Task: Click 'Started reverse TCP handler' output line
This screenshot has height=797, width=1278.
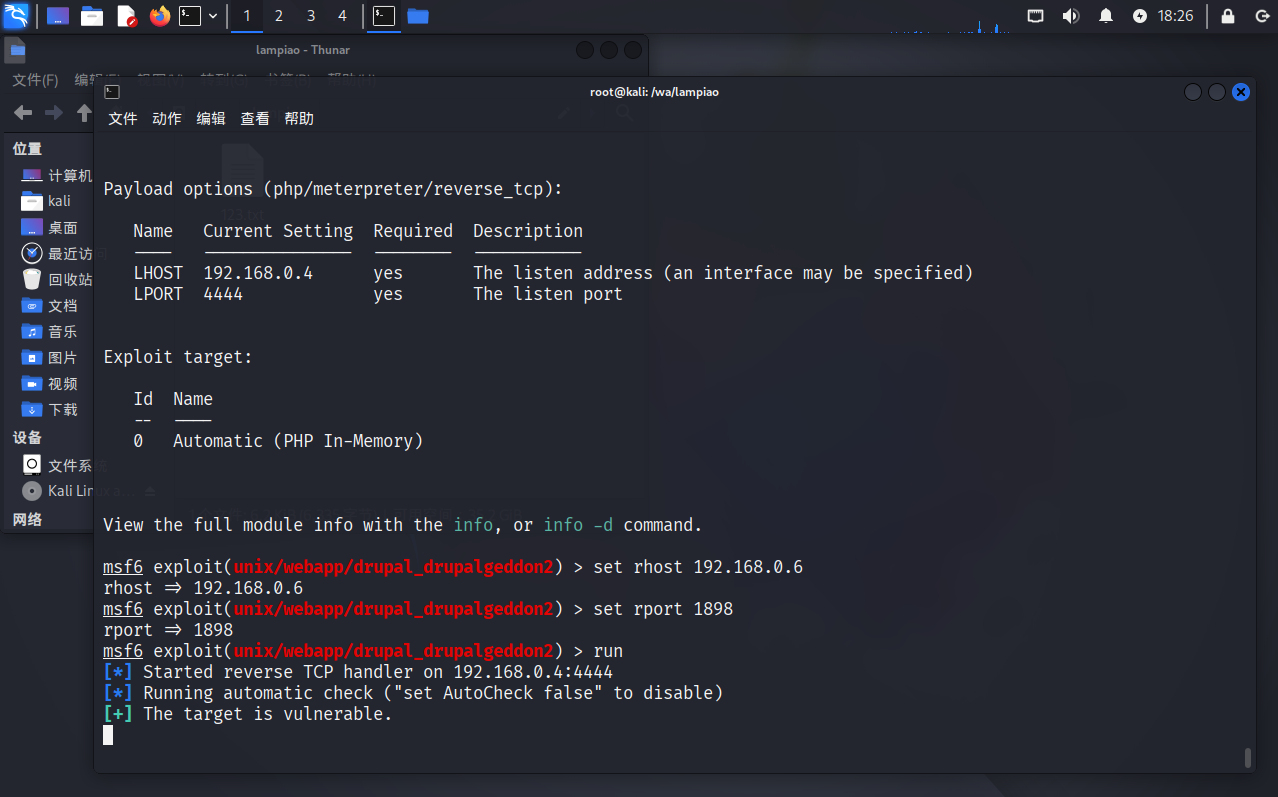Action: click(x=358, y=672)
